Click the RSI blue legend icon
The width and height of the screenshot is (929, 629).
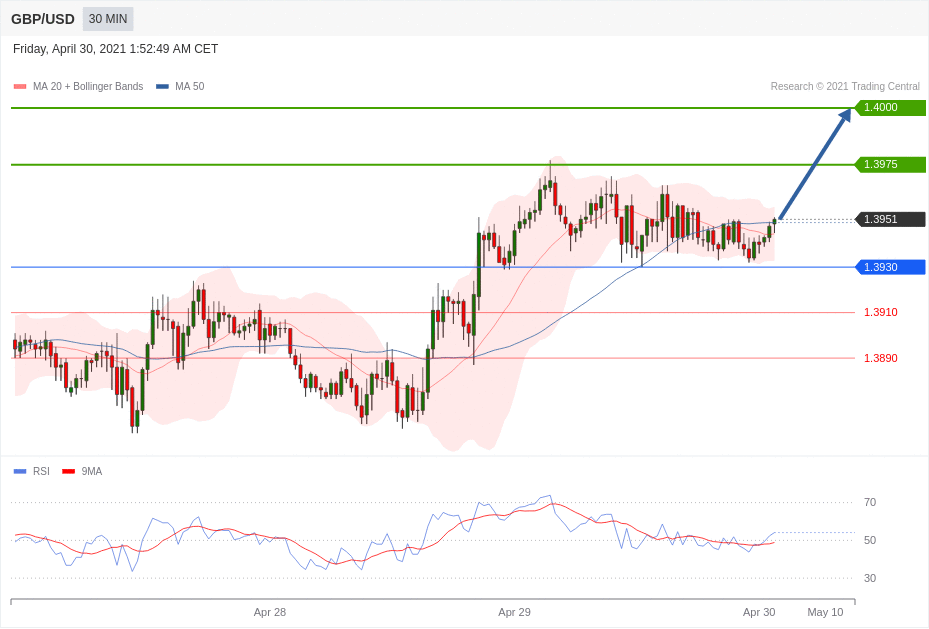(20, 471)
